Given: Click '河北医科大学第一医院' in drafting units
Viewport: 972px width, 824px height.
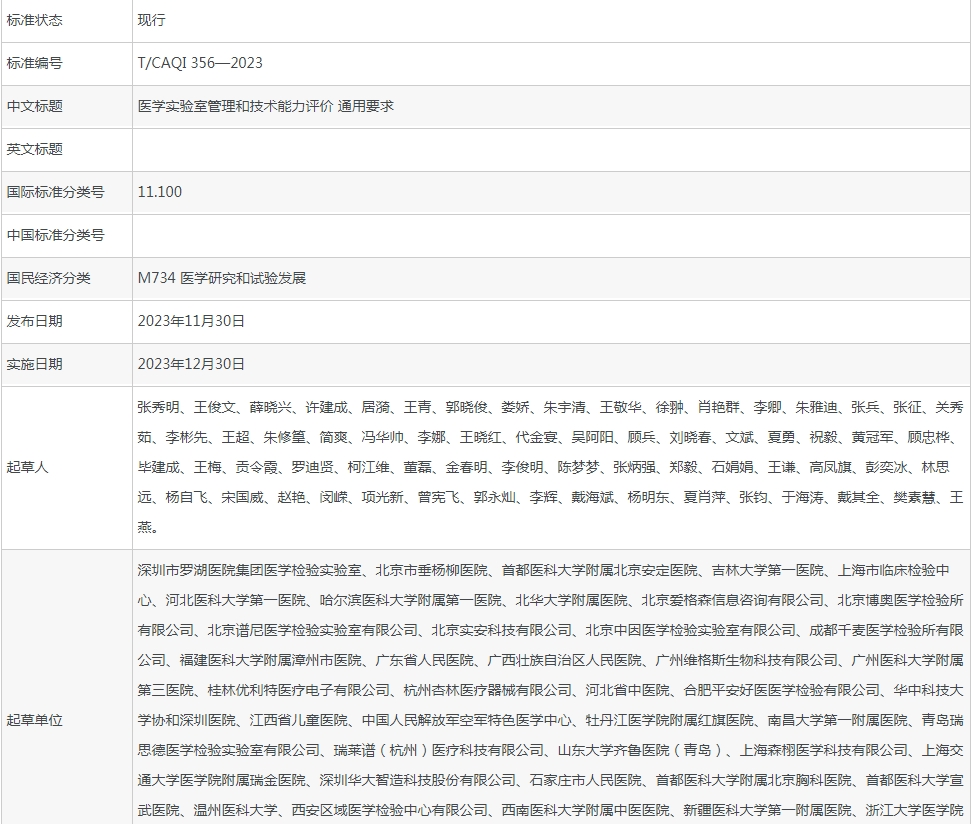Looking at the screenshot, I should point(236,600).
